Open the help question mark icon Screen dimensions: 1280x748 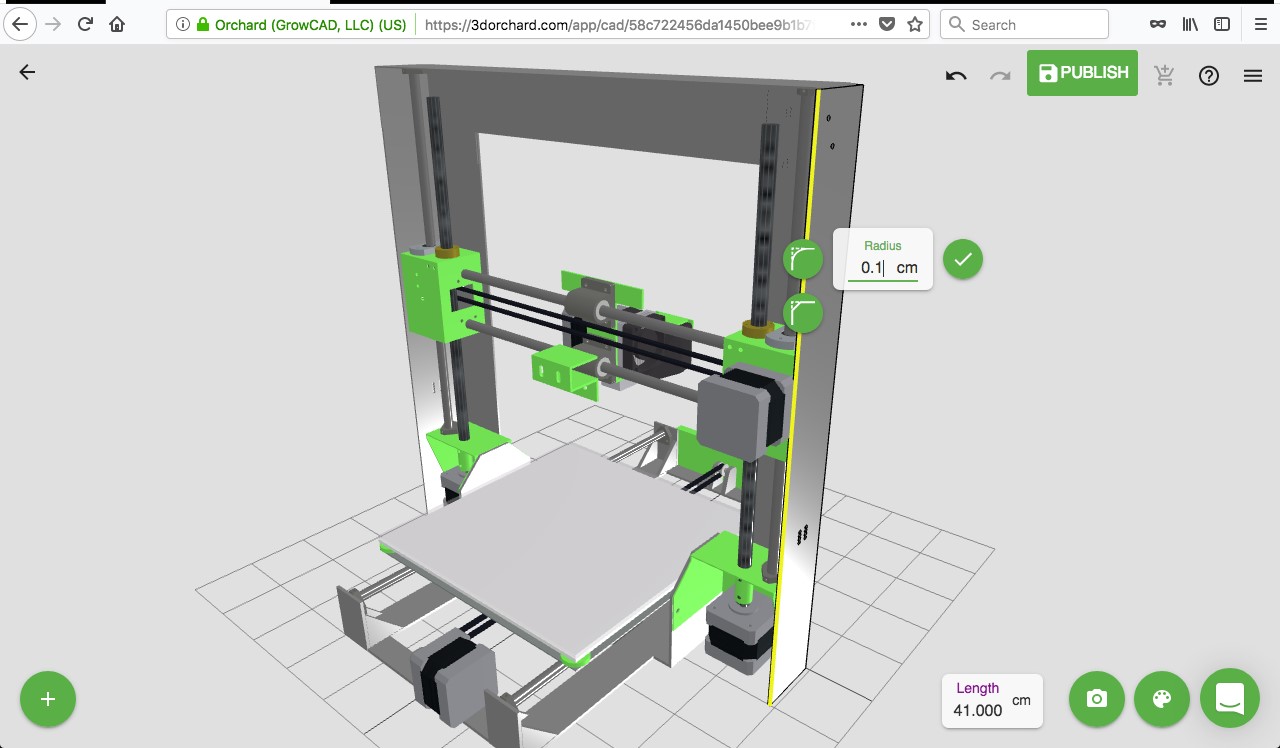(x=1209, y=75)
